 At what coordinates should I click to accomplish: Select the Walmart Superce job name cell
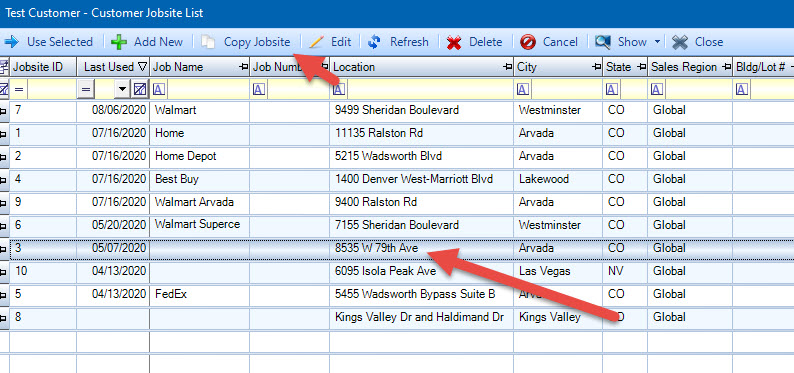(x=200, y=225)
